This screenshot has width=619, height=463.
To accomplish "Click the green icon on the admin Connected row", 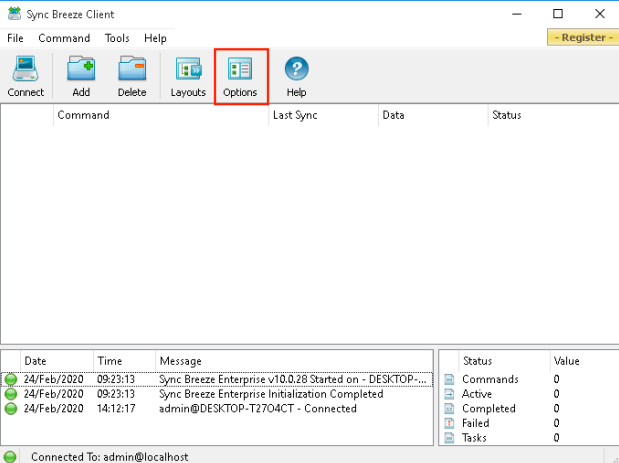I will click(x=11, y=409).
